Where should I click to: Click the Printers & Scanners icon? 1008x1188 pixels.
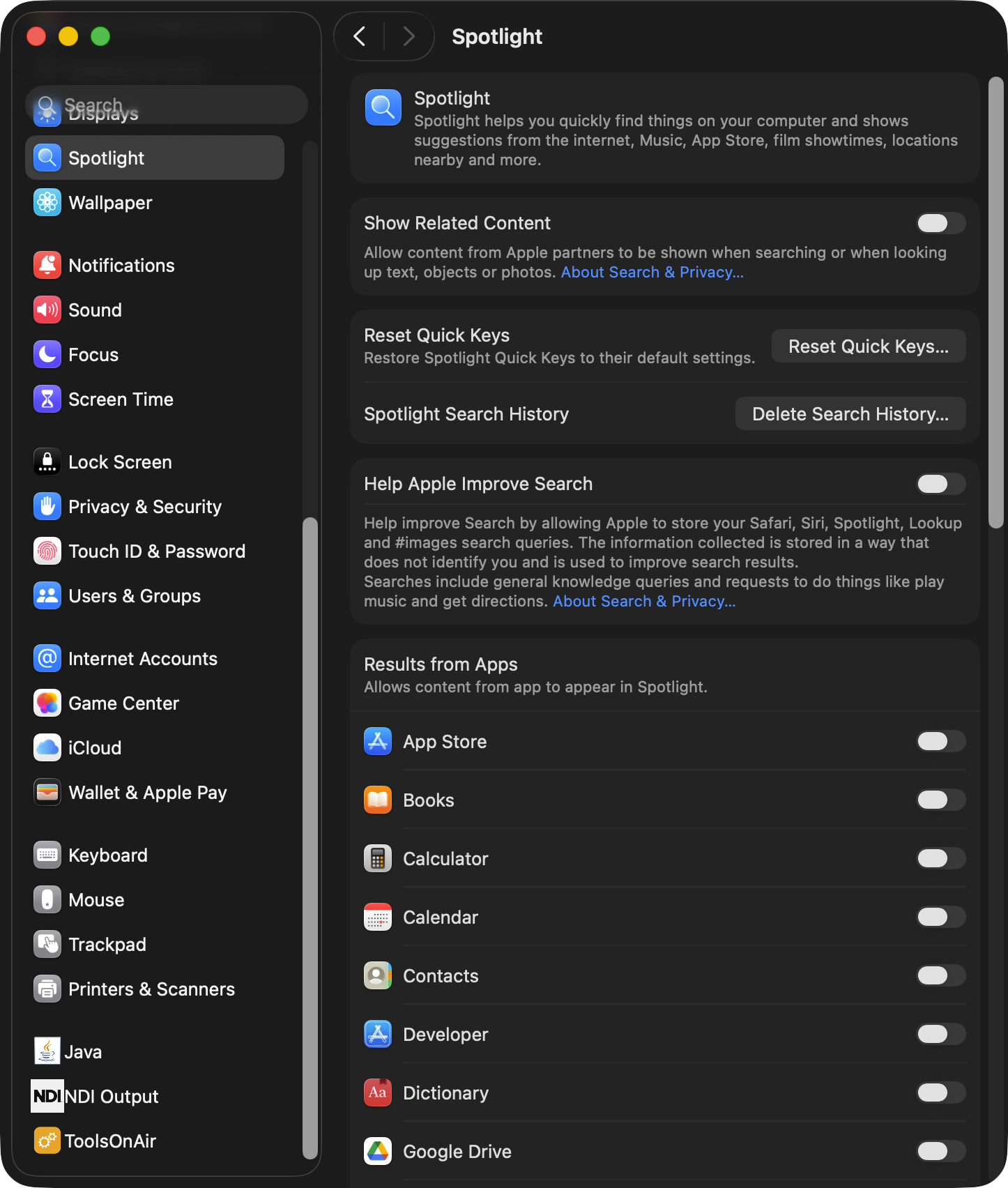47,989
